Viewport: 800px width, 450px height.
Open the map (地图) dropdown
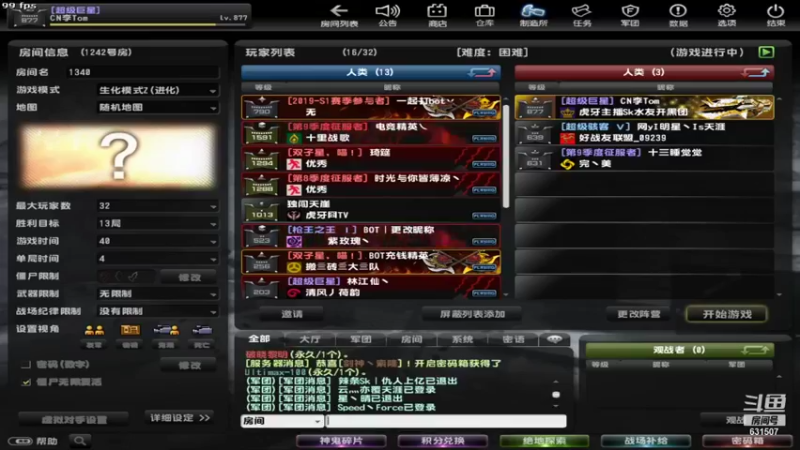[158, 108]
